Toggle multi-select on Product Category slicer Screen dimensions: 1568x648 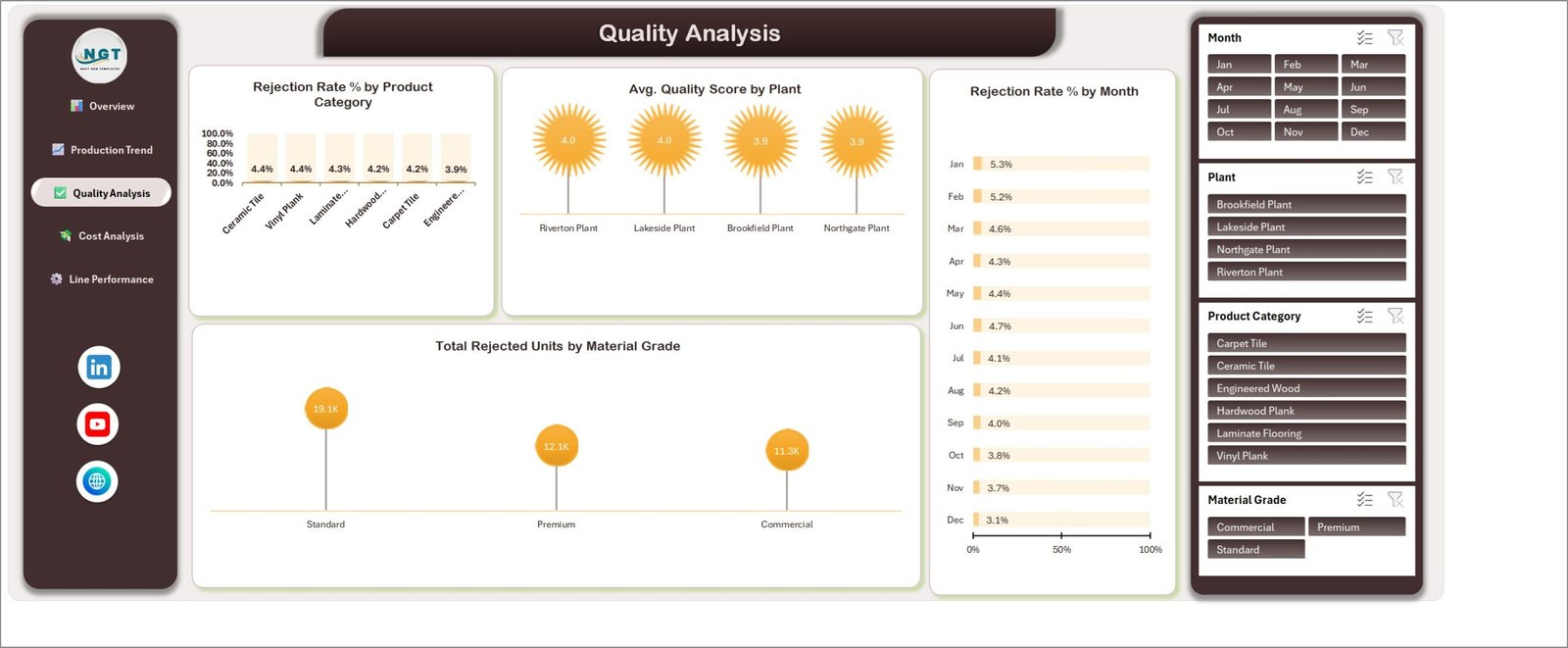pyautogui.click(x=1364, y=317)
